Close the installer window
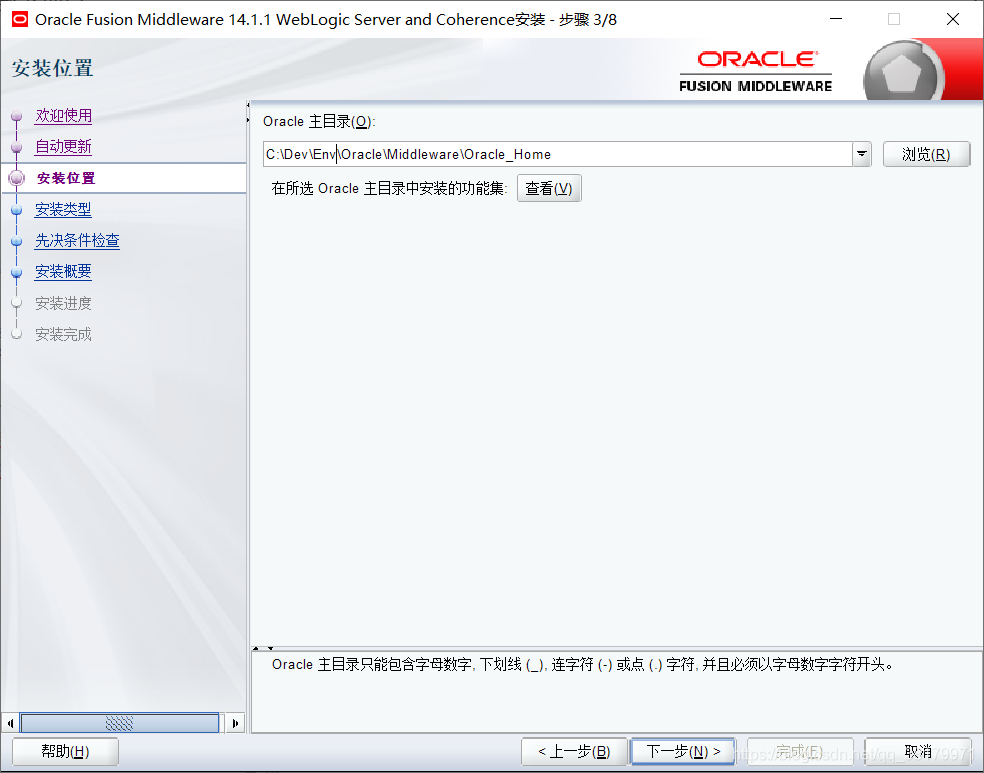The width and height of the screenshot is (984, 773). [x=953, y=19]
